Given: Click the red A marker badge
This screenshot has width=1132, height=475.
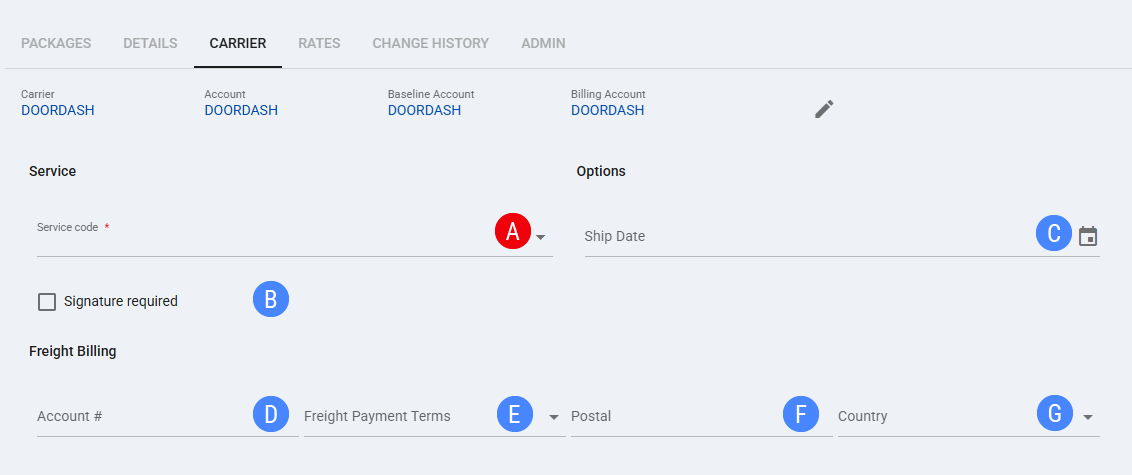Looking at the screenshot, I should (513, 232).
